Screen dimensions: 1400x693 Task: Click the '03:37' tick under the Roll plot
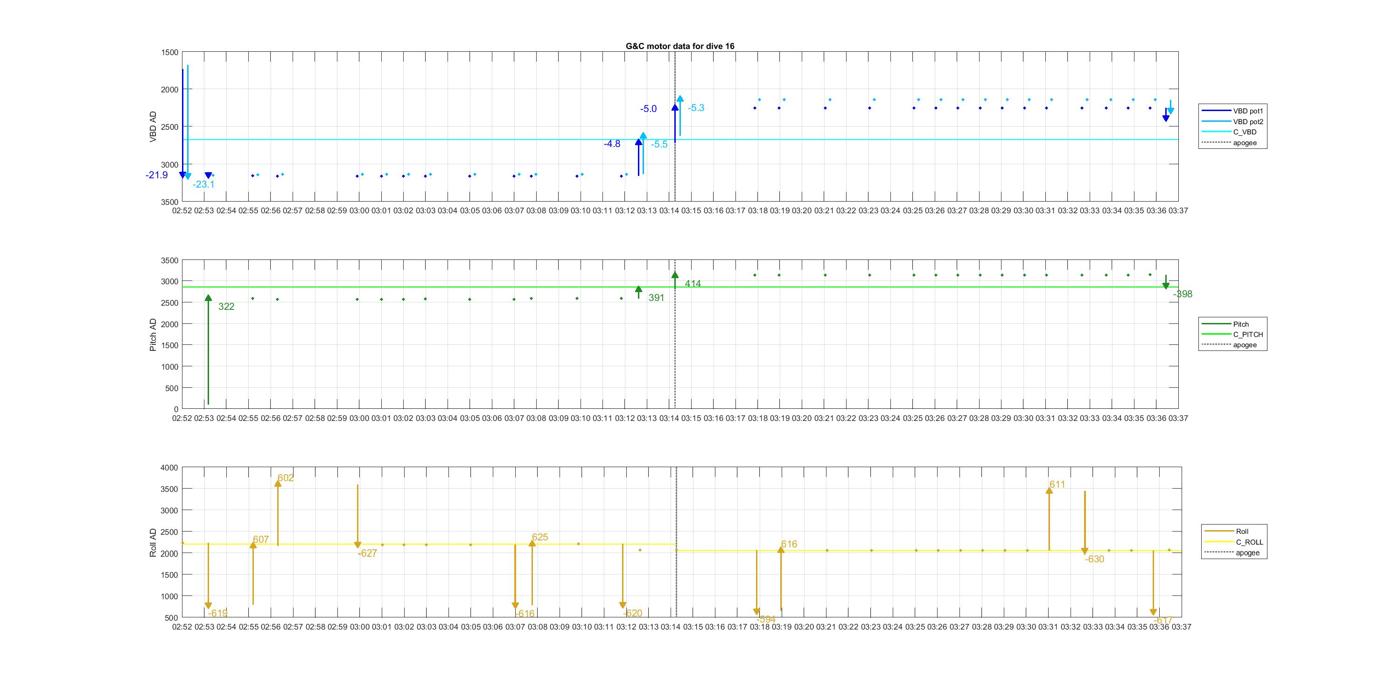coord(1179,627)
